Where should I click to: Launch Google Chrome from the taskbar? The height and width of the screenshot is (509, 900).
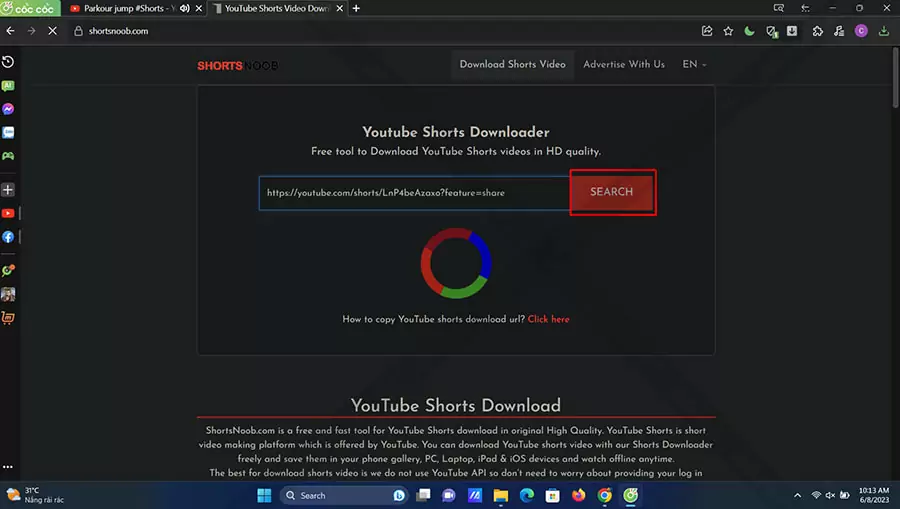(604, 495)
